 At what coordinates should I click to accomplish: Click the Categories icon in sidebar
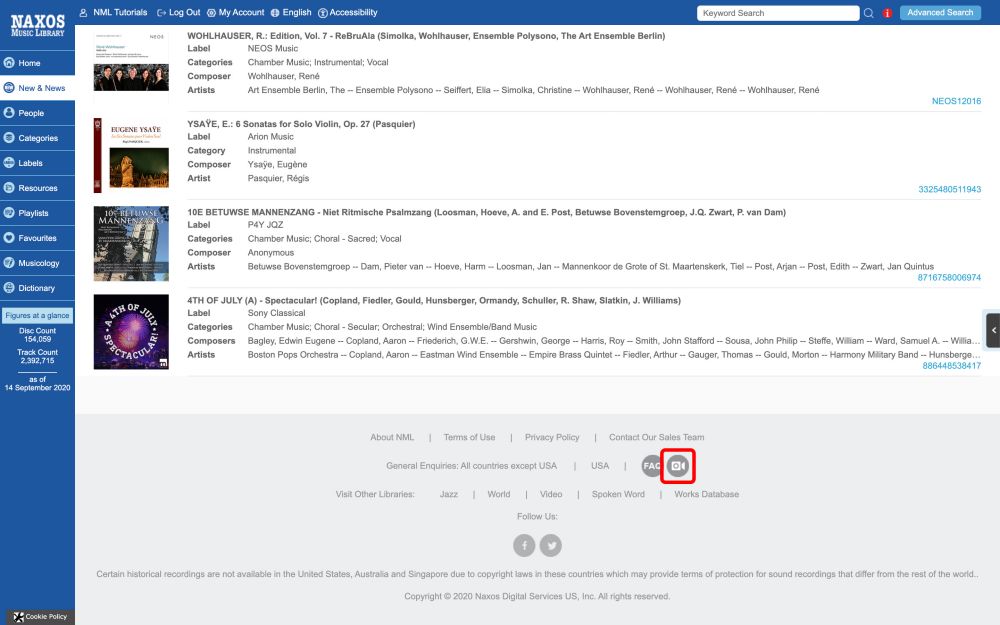[9, 137]
